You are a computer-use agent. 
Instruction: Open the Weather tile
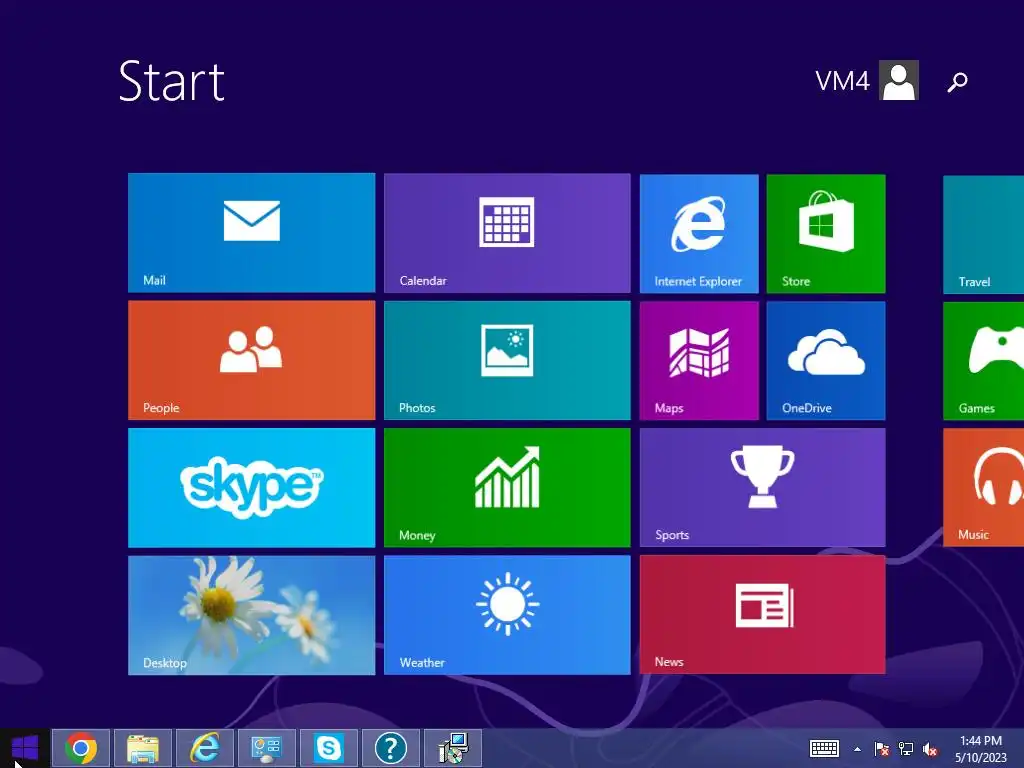(507, 615)
